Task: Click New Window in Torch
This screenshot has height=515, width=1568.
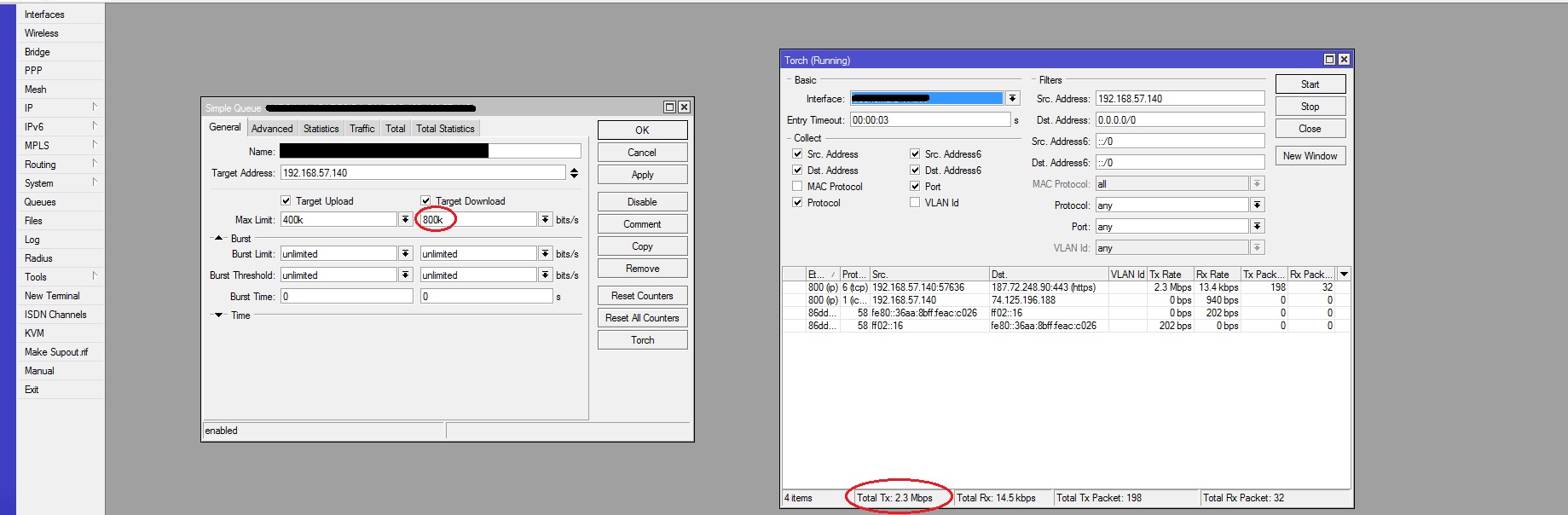Action: 1311,156
